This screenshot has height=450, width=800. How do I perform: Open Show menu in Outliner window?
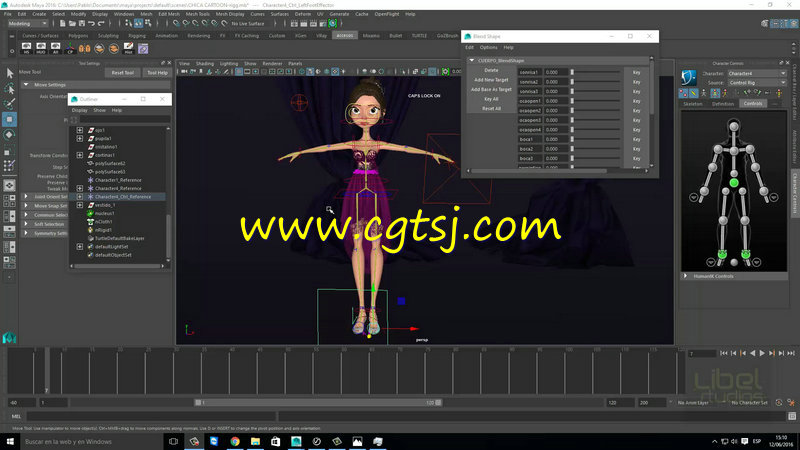click(99, 110)
